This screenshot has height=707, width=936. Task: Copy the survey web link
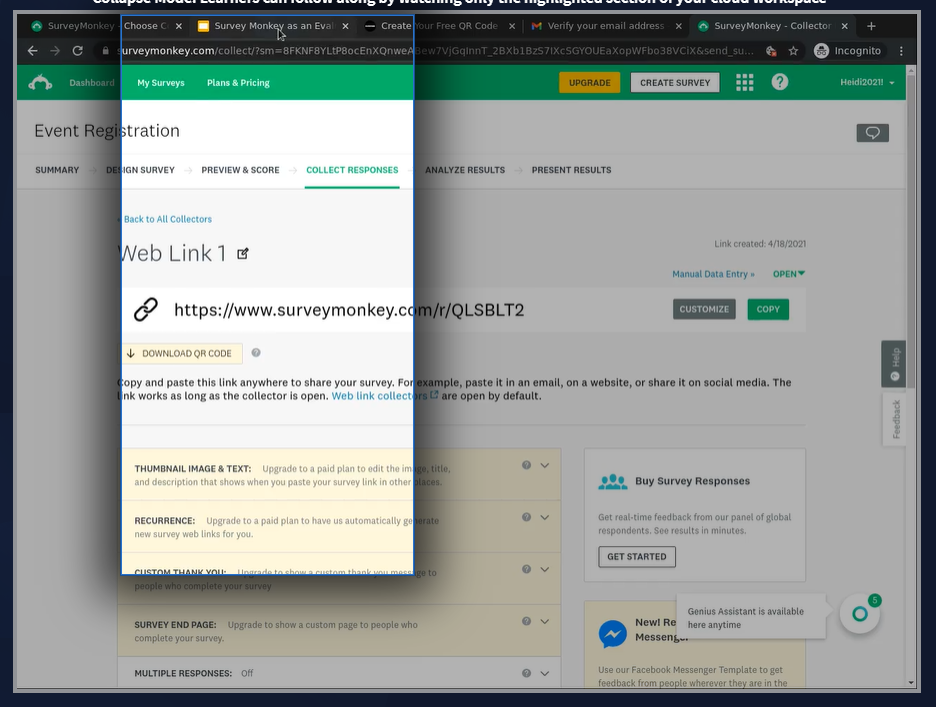(x=768, y=309)
